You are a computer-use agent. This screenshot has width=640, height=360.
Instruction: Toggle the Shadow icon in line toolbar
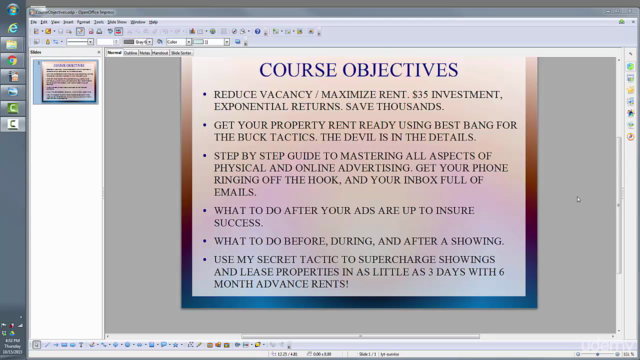point(238,42)
